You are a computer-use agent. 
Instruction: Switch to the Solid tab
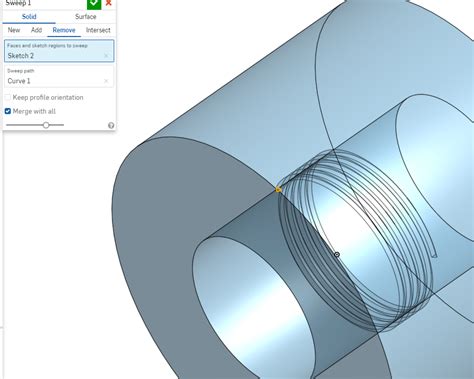(29, 17)
